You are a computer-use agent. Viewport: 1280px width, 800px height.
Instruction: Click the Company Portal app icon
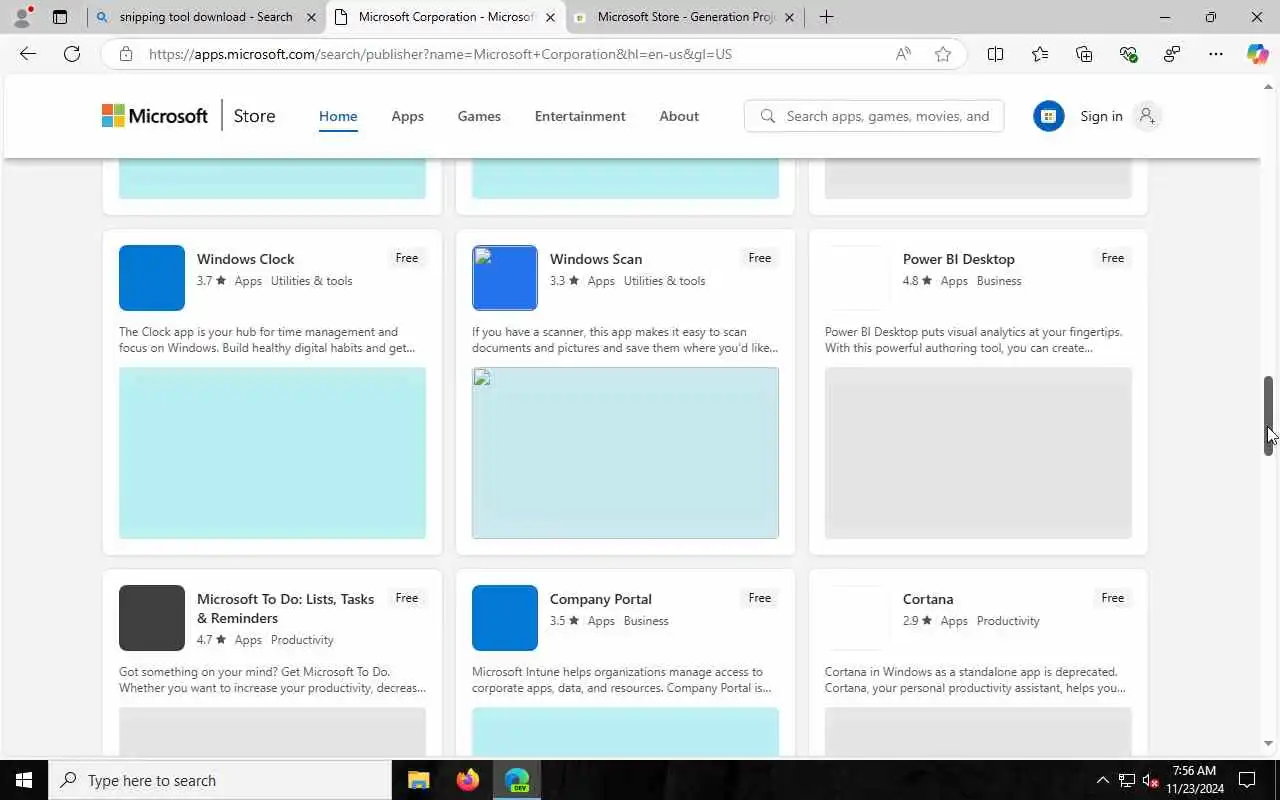[505, 618]
